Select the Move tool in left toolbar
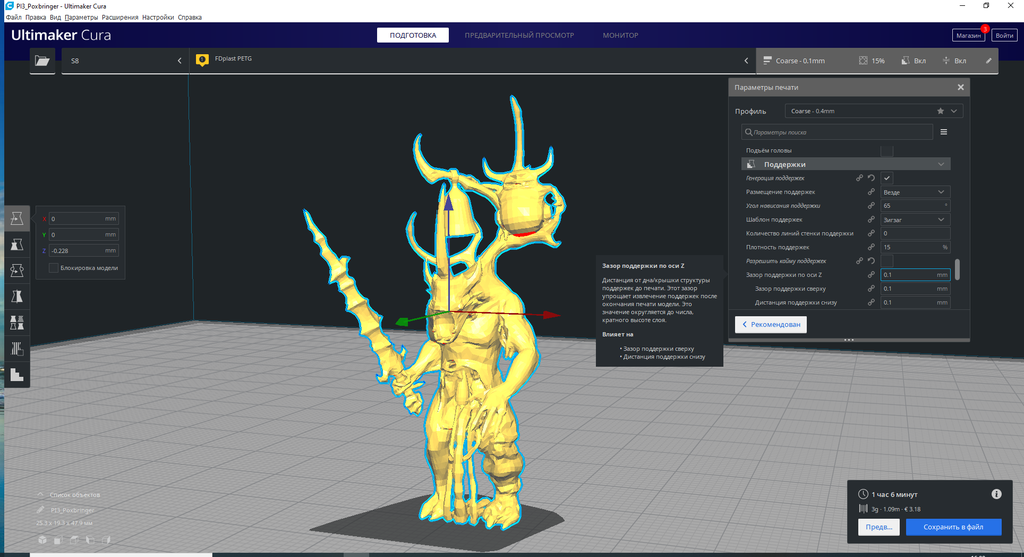Viewport: 1024px width, 557px height. point(17,218)
